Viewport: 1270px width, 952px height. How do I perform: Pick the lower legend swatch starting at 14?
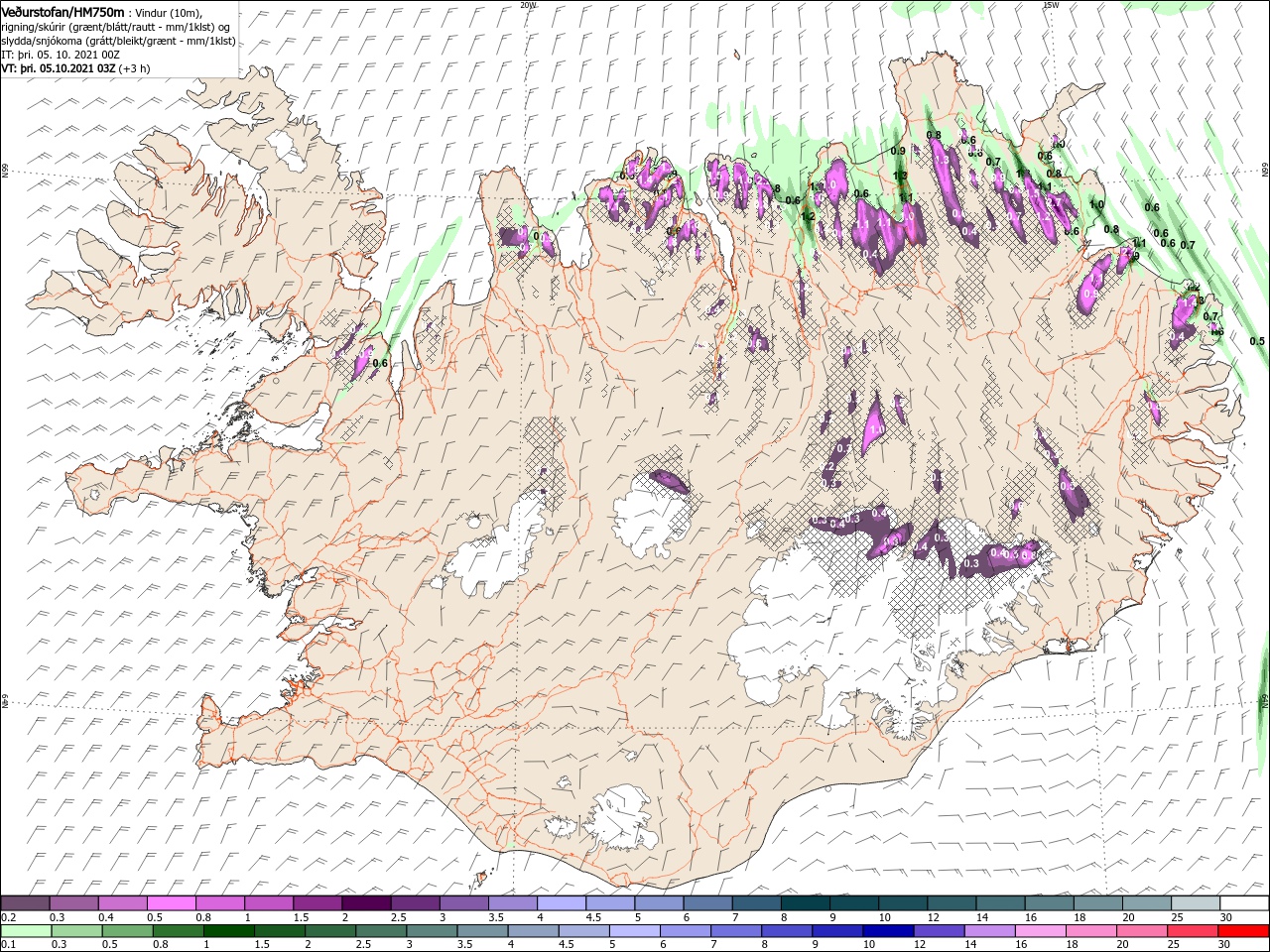(989, 931)
